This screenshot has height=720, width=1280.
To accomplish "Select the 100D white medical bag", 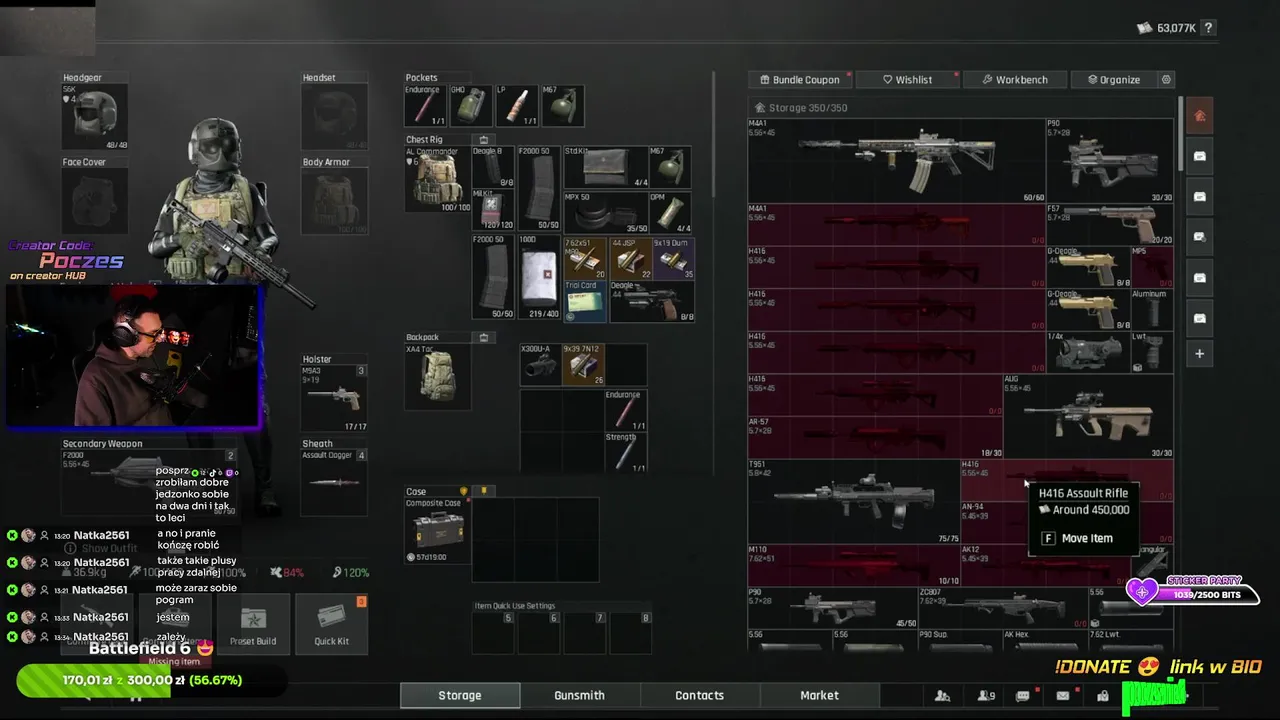I will click(538, 278).
